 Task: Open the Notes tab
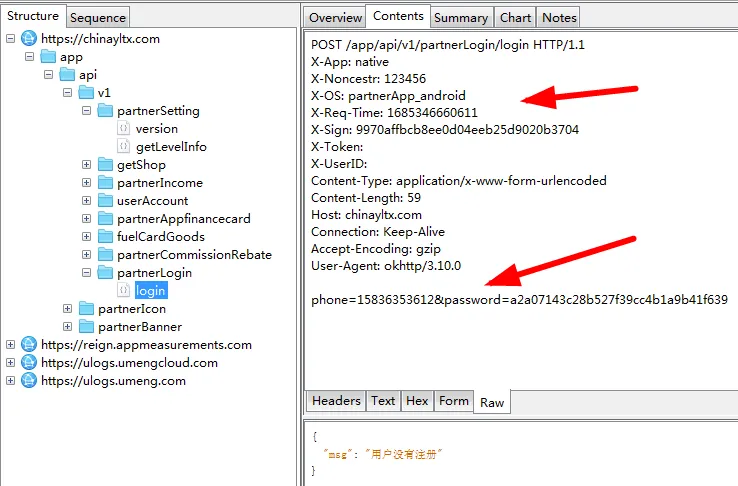coord(559,17)
